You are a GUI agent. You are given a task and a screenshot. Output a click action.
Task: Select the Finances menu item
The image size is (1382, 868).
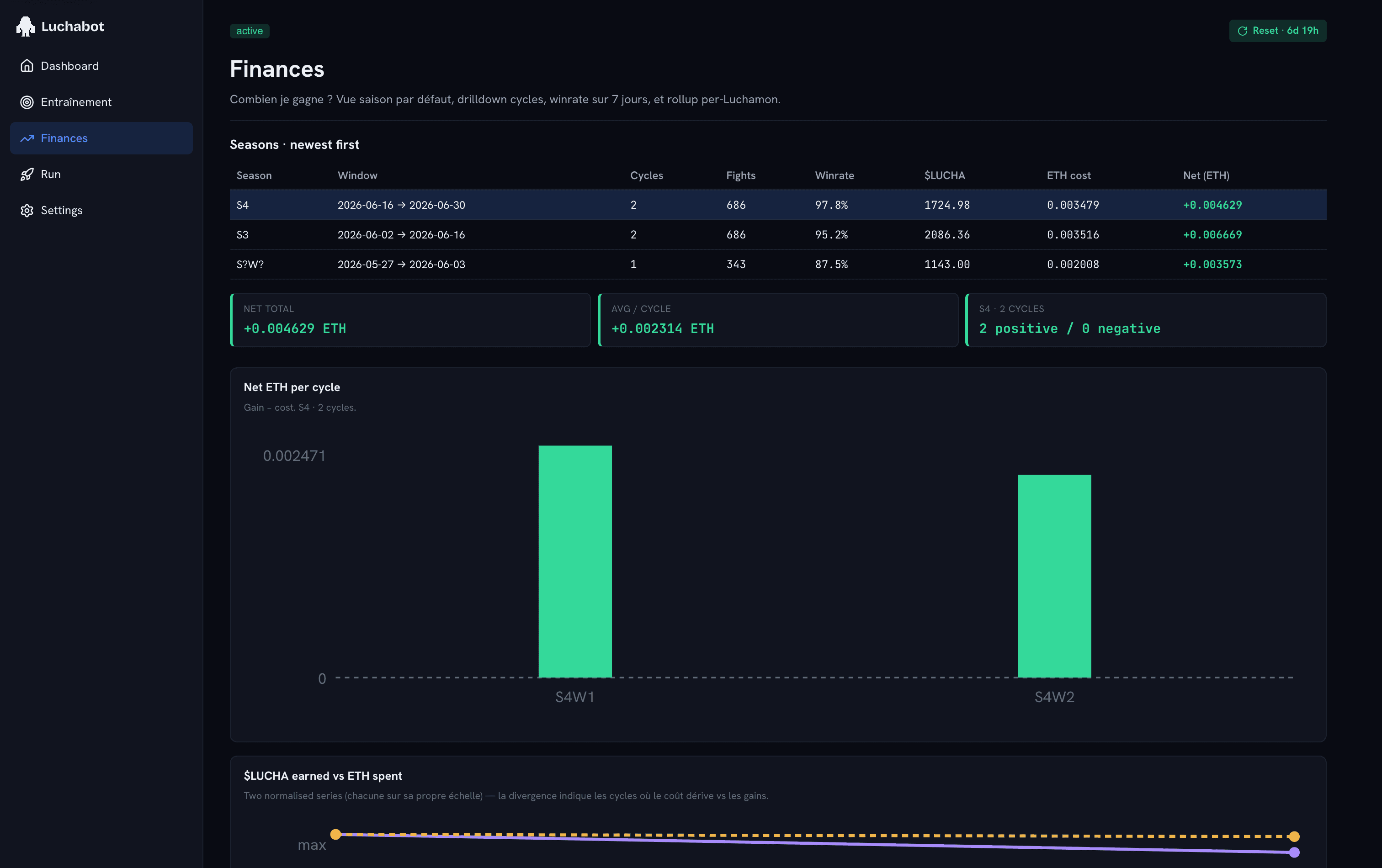[x=101, y=138]
